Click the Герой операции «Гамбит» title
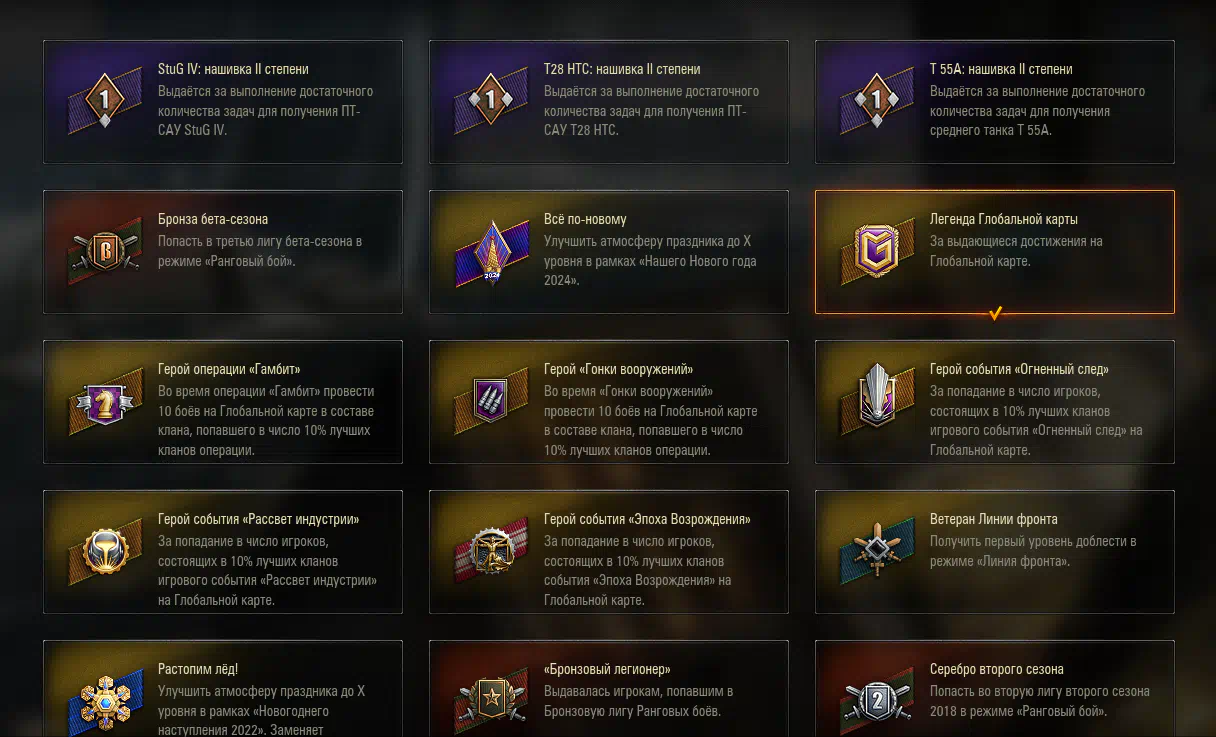Image resolution: width=1216 pixels, height=737 pixels. pyautogui.click(x=229, y=369)
